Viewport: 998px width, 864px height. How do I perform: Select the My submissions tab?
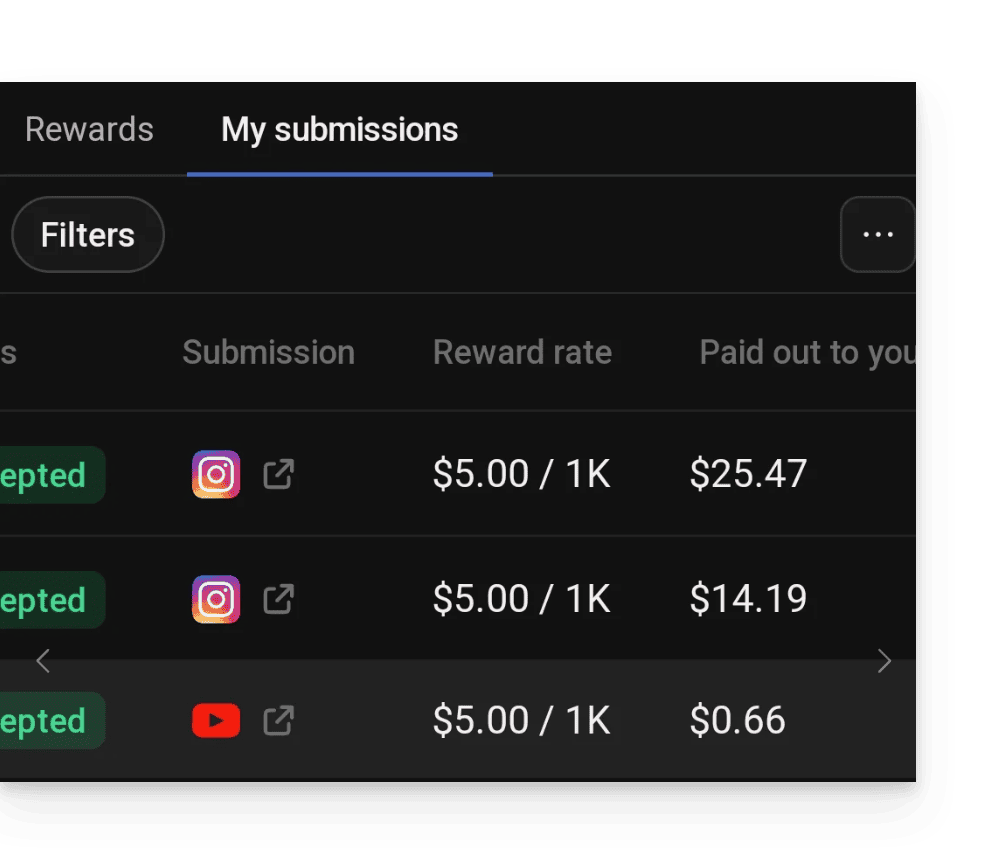coord(340,130)
